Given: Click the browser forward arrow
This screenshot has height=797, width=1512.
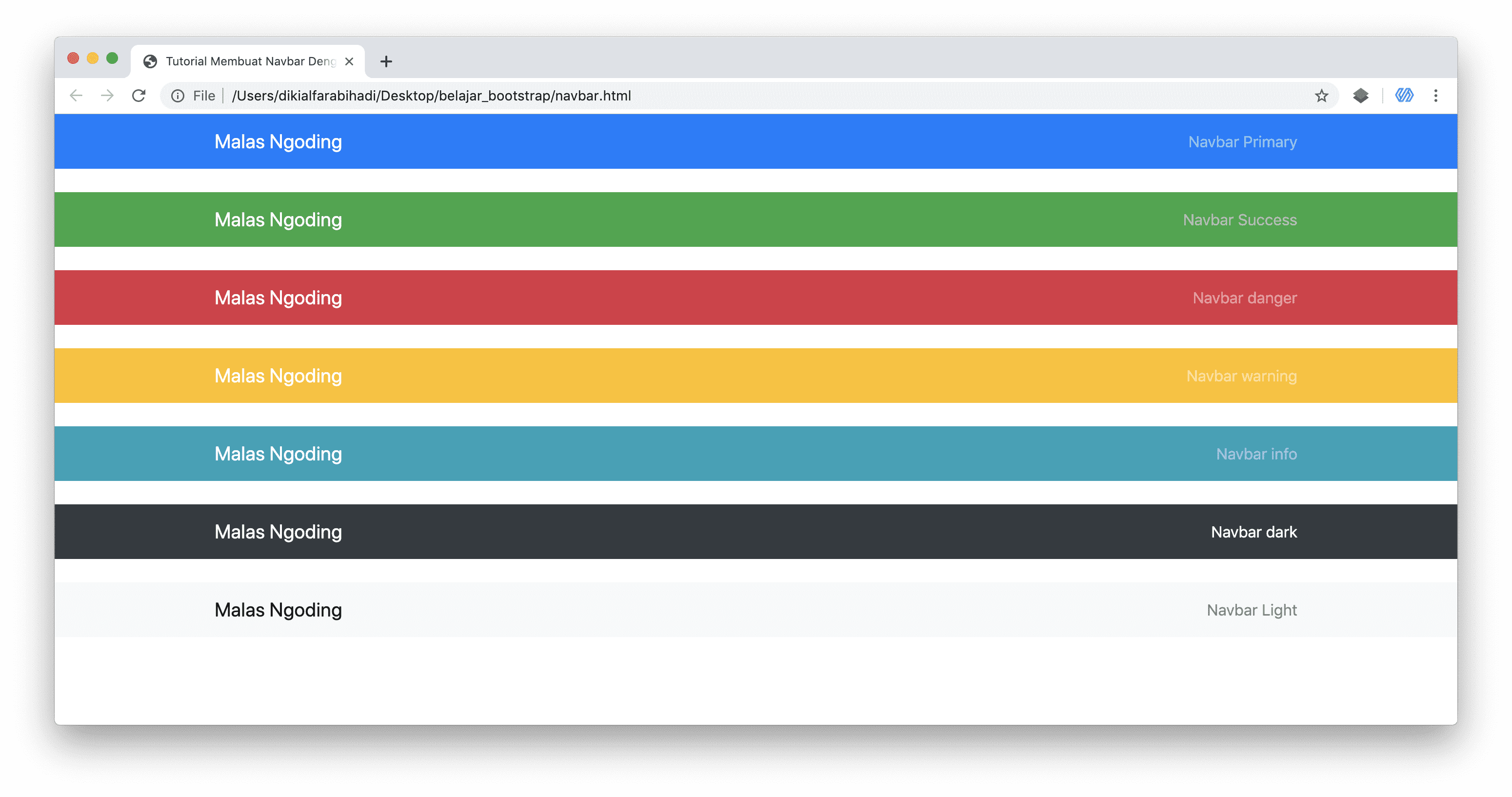Looking at the screenshot, I should (107, 96).
